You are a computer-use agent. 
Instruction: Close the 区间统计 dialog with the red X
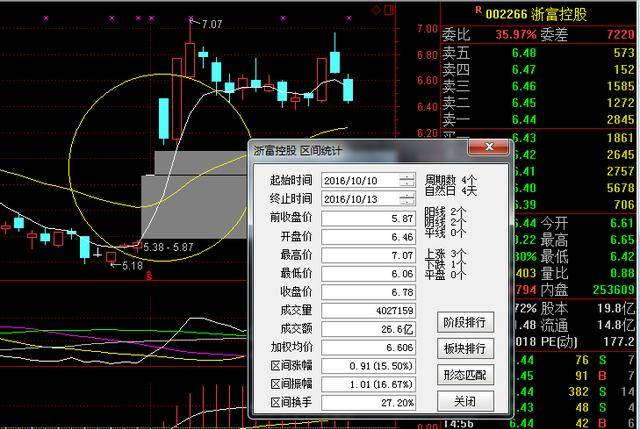[x=489, y=147]
